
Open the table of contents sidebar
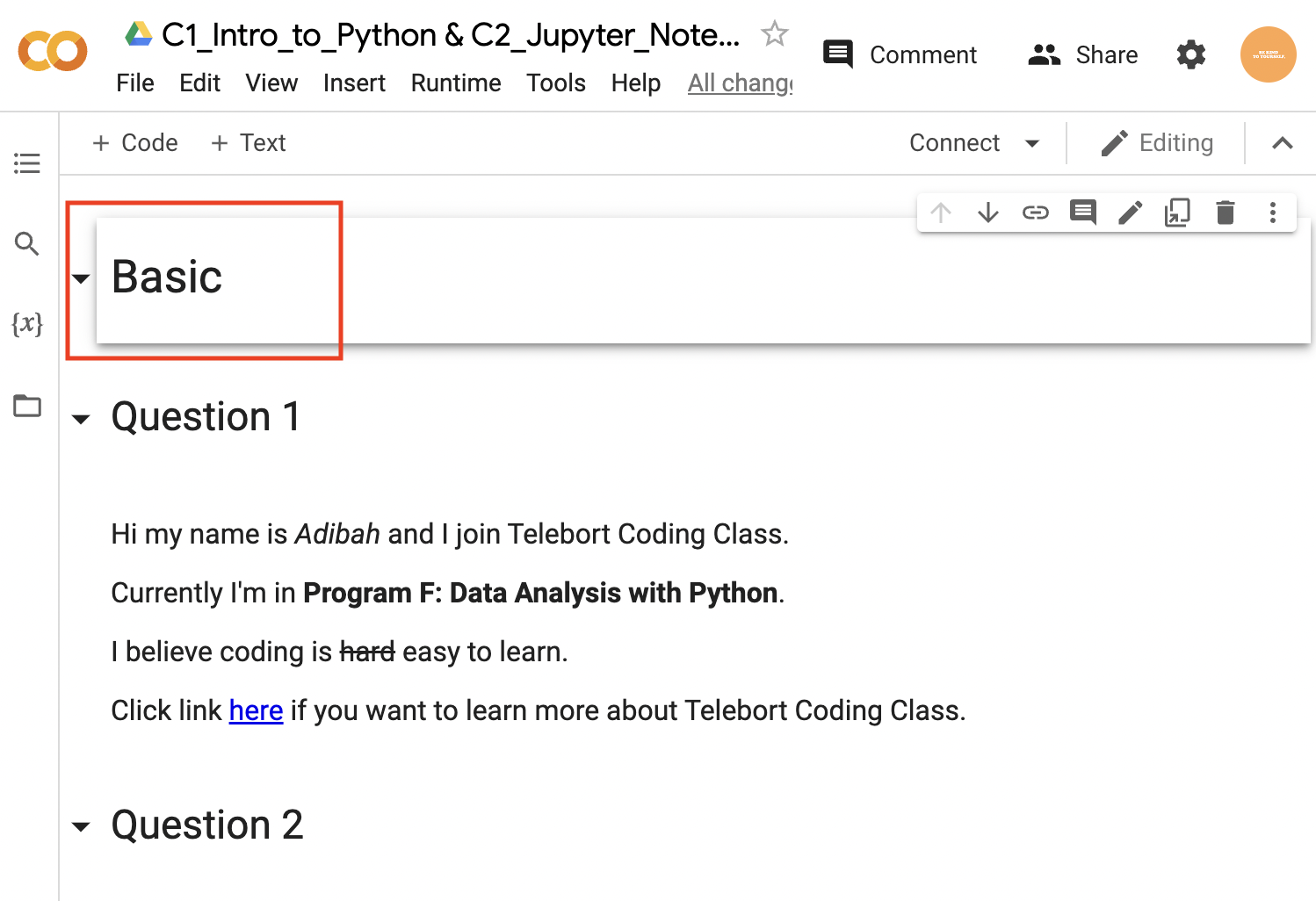(x=27, y=163)
